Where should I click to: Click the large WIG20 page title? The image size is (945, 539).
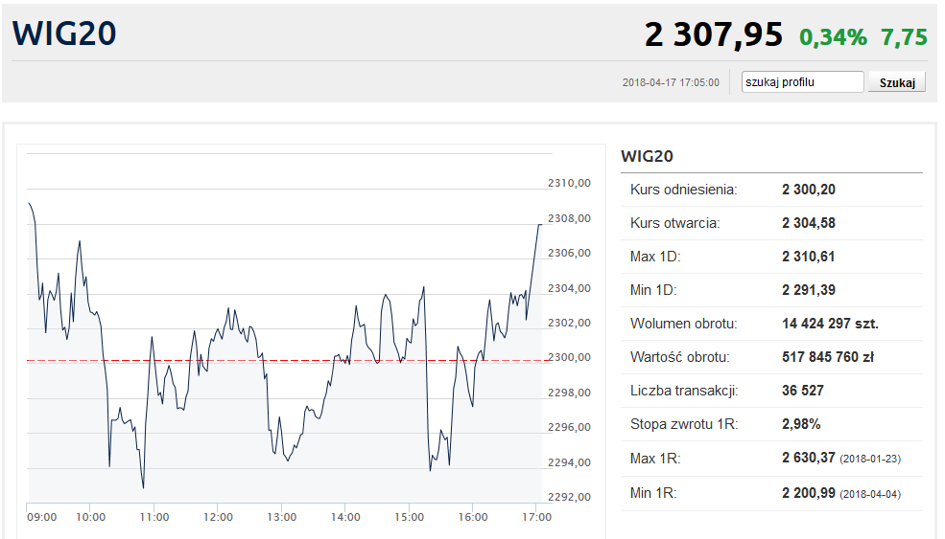tap(65, 33)
